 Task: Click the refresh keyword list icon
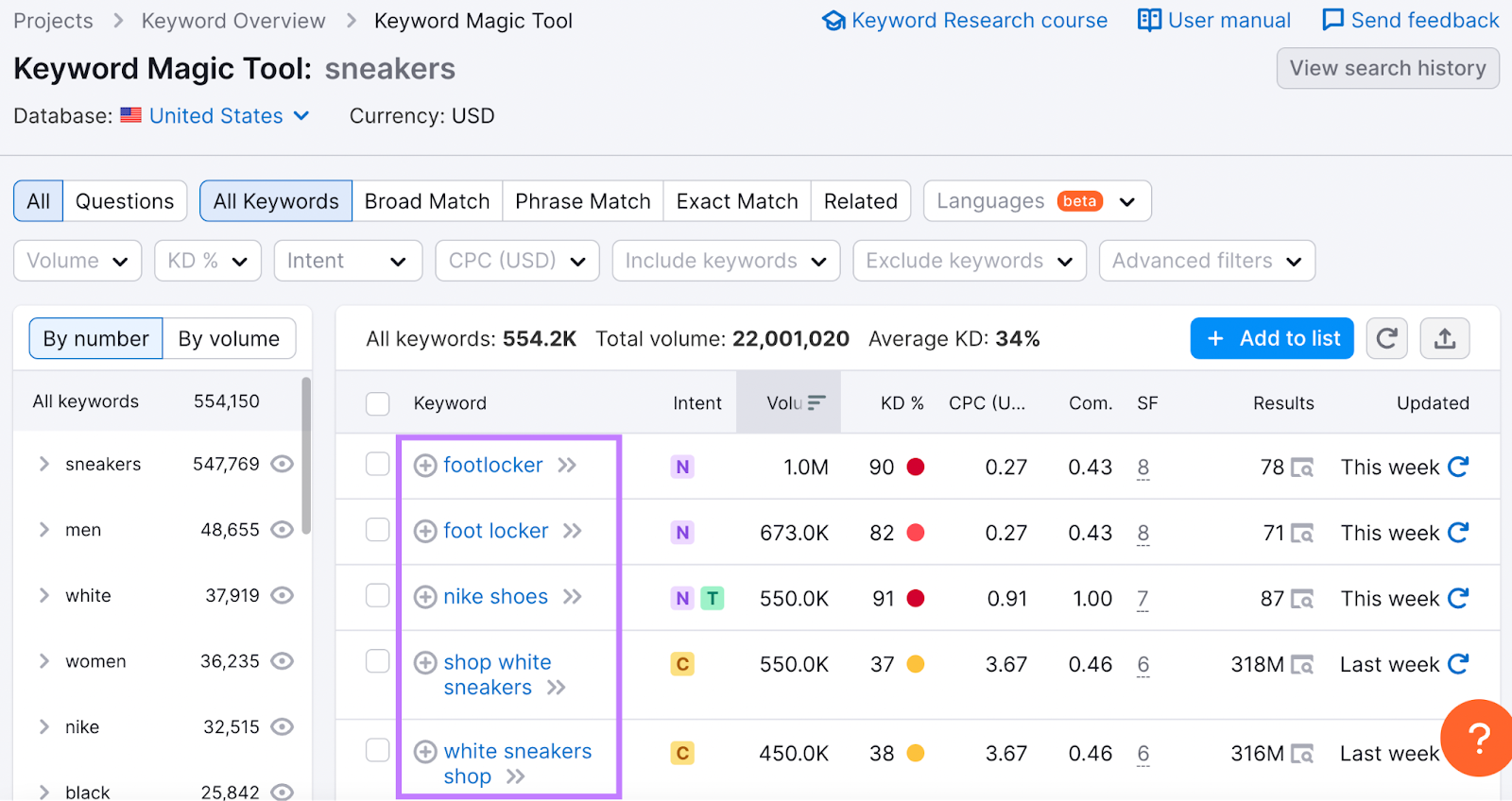click(1386, 338)
